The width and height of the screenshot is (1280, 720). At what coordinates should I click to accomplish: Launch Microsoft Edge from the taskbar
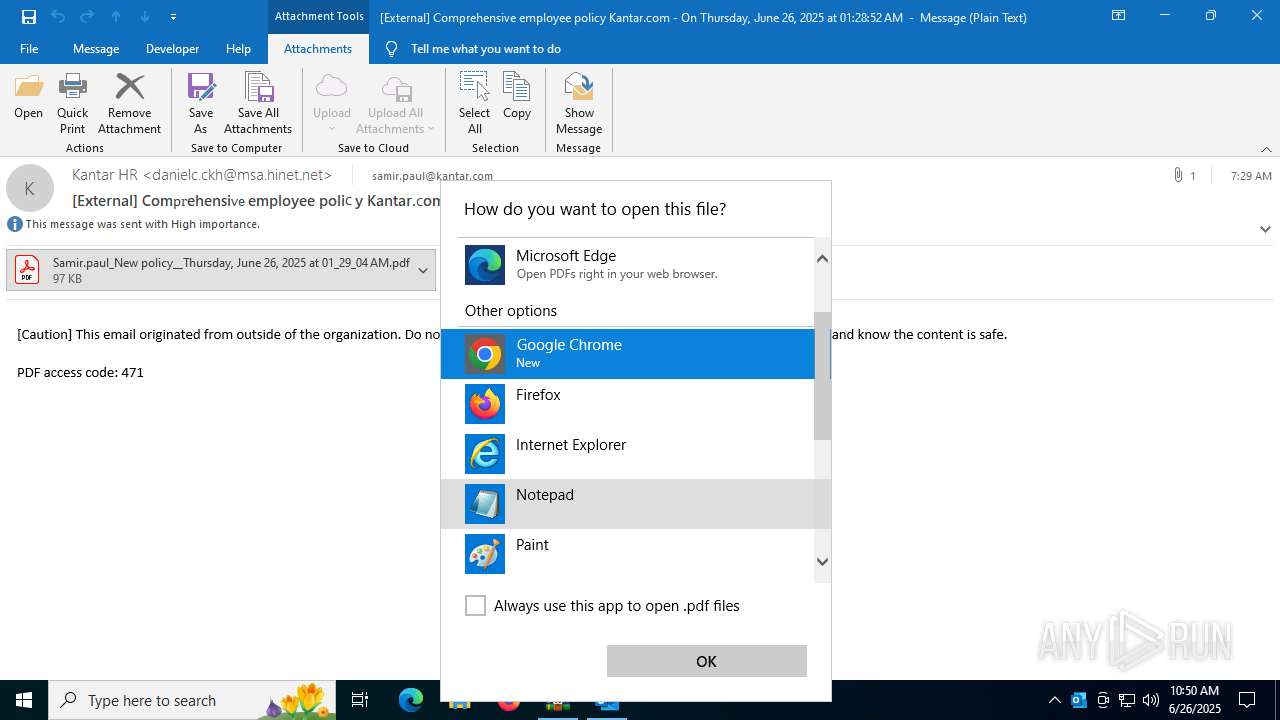(411, 700)
